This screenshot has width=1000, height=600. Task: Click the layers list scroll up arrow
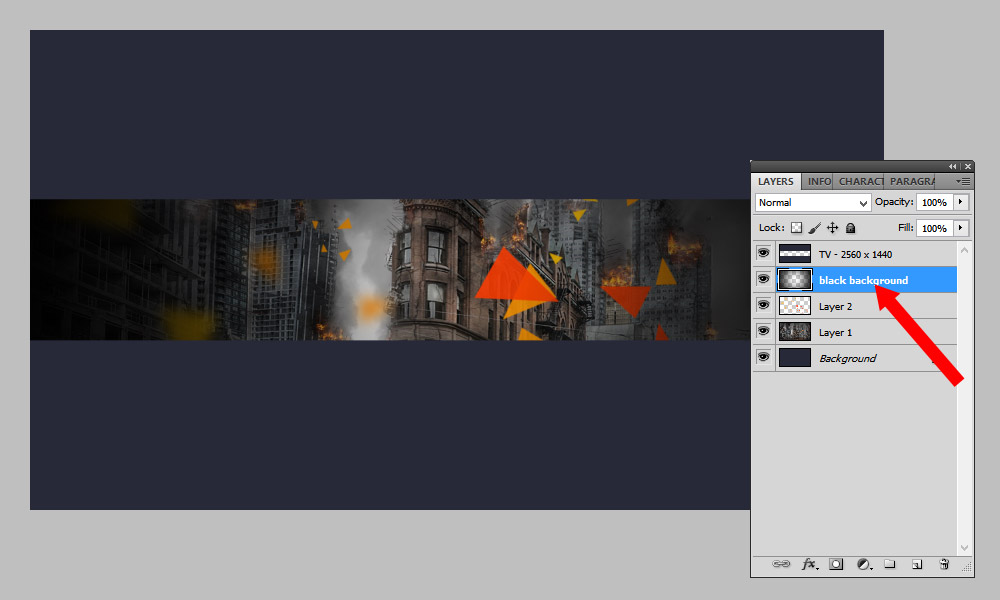pos(964,250)
